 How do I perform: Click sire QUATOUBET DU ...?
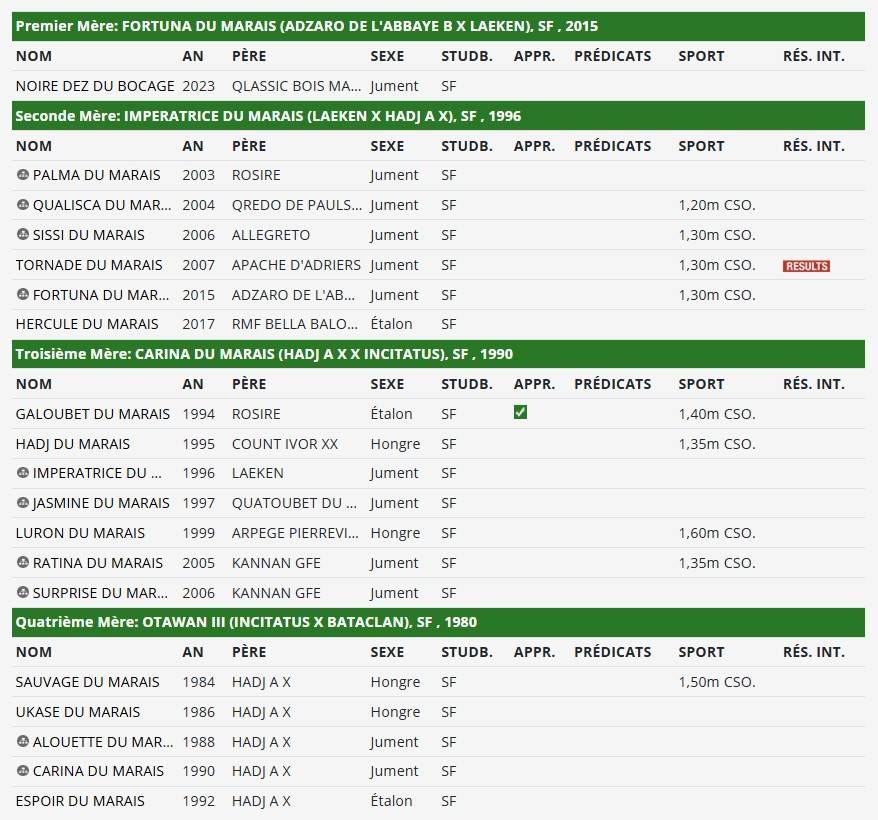click(x=294, y=504)
